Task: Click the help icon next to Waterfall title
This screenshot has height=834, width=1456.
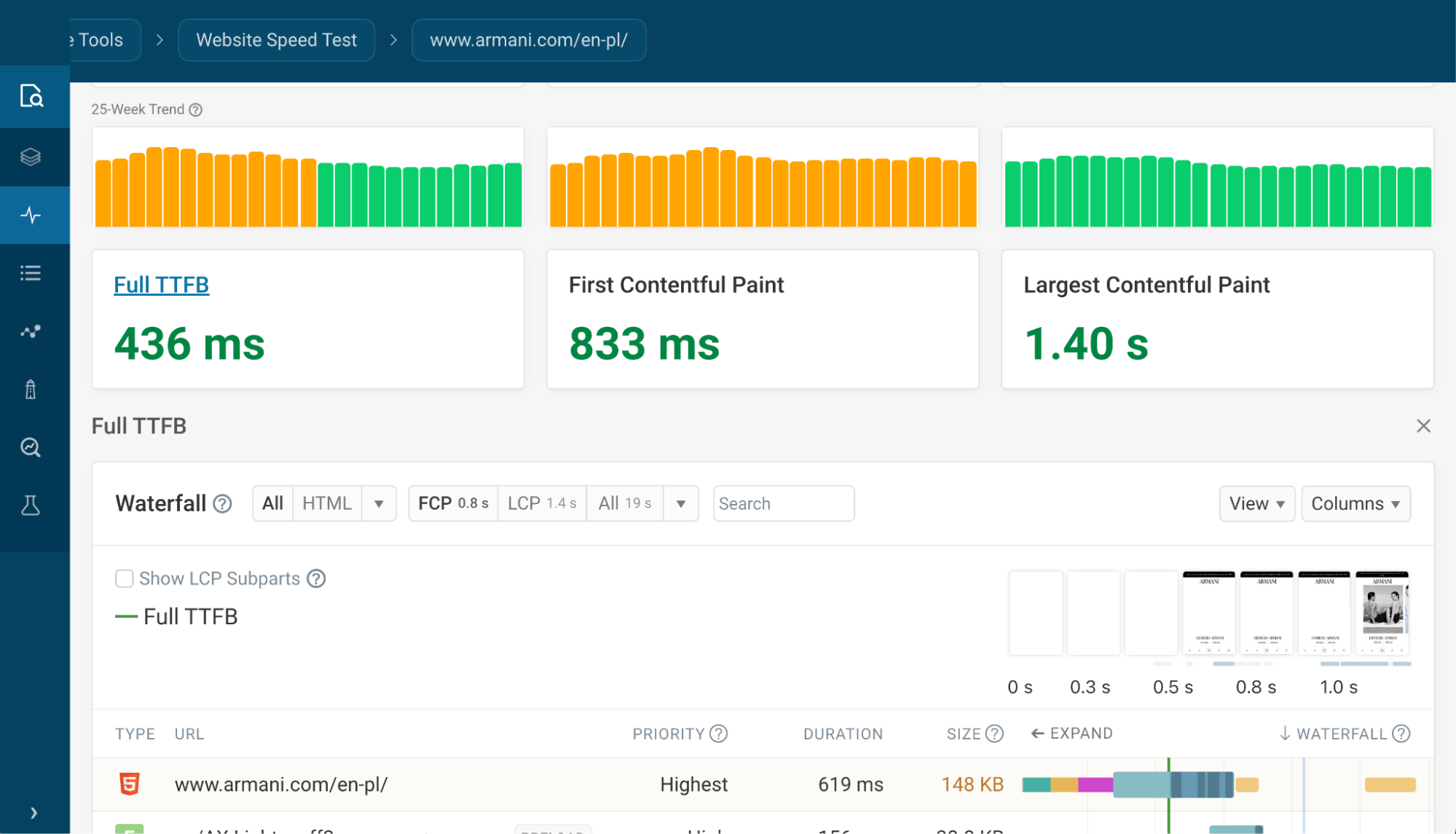Action: (x=222, y=503)
